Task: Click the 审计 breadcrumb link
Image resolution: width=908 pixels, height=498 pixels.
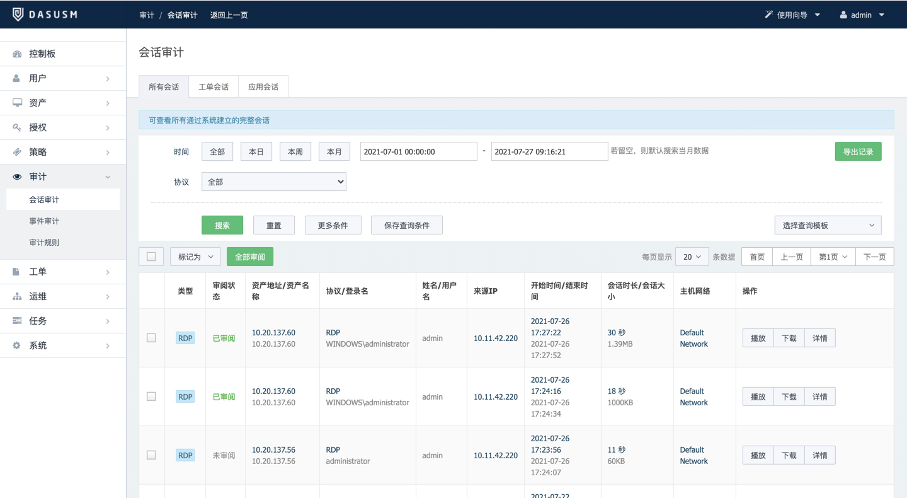Action: point(147,15)
